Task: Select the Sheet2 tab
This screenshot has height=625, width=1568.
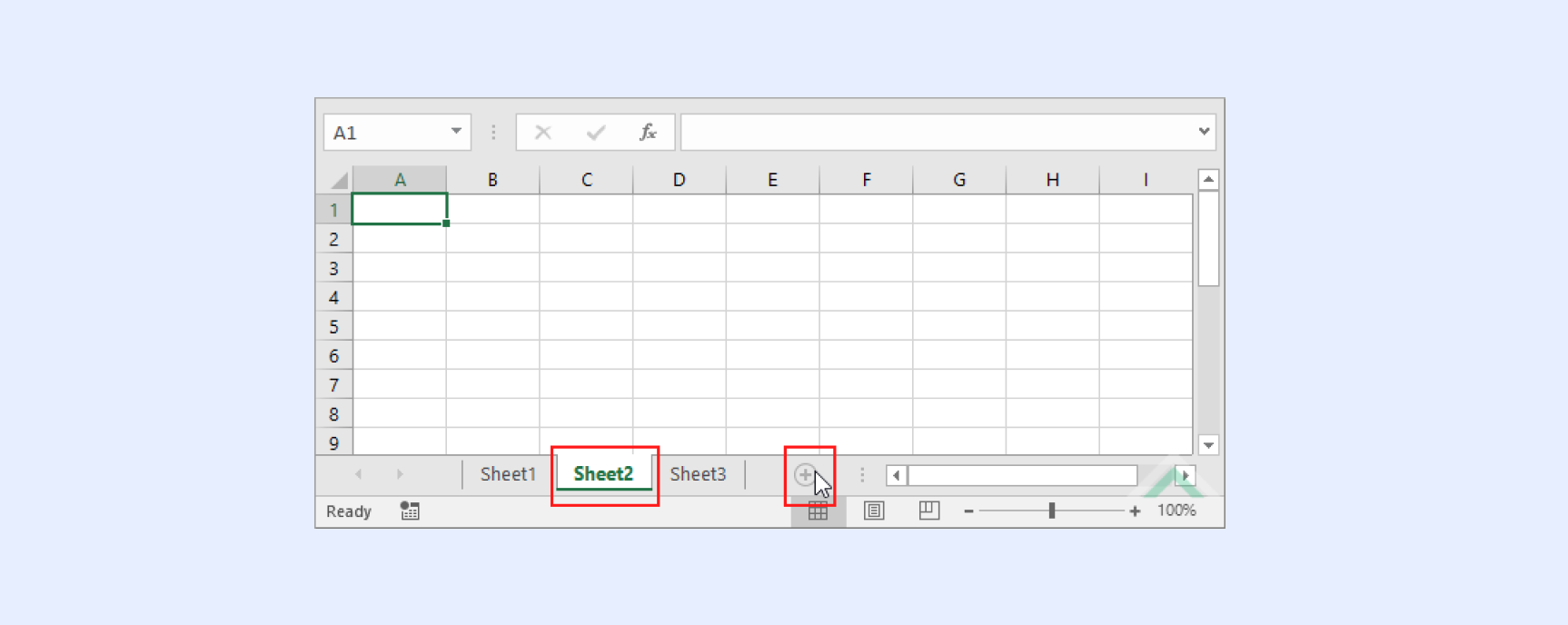Action: pyautogui.click(x=603, y=474)
